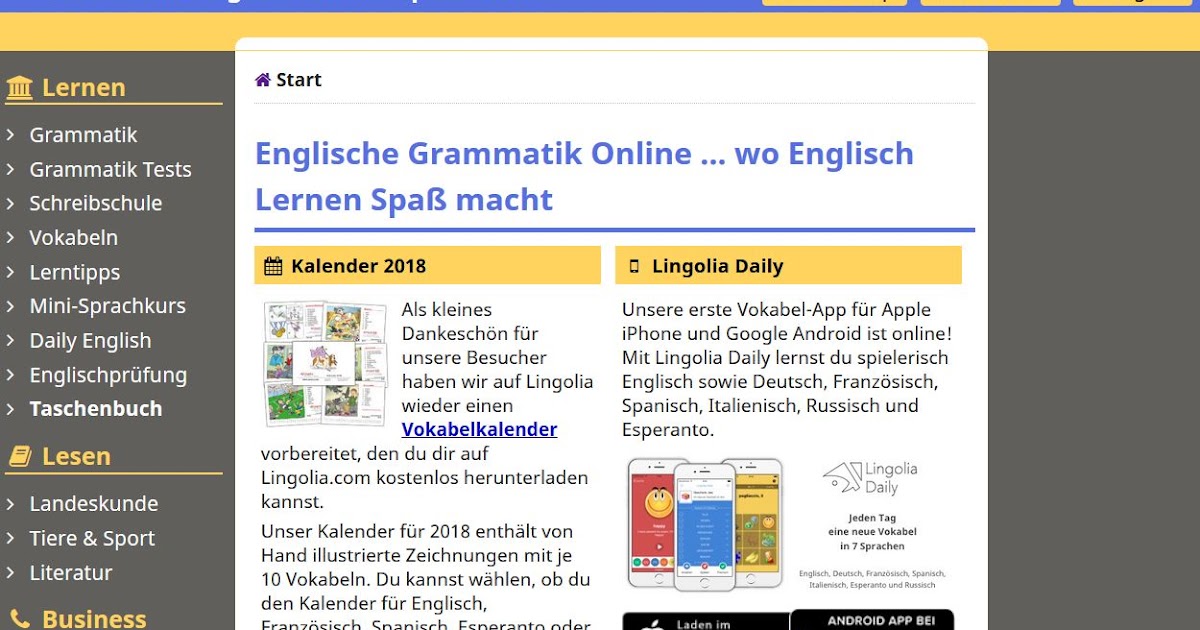Click the App Store 'Laden im' badge

tap(705, 621)
